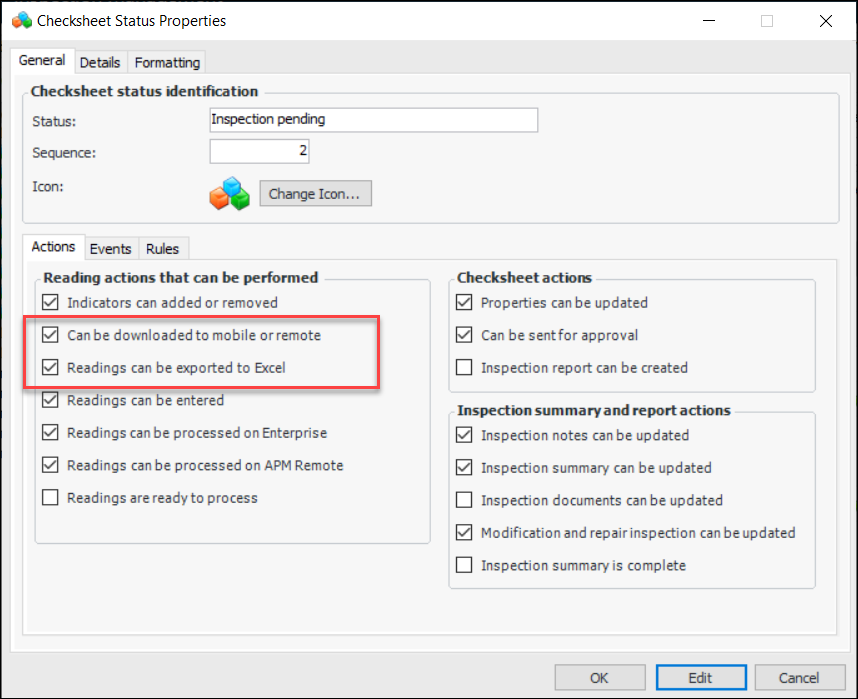Click the Status text field

tap(373, 120)
